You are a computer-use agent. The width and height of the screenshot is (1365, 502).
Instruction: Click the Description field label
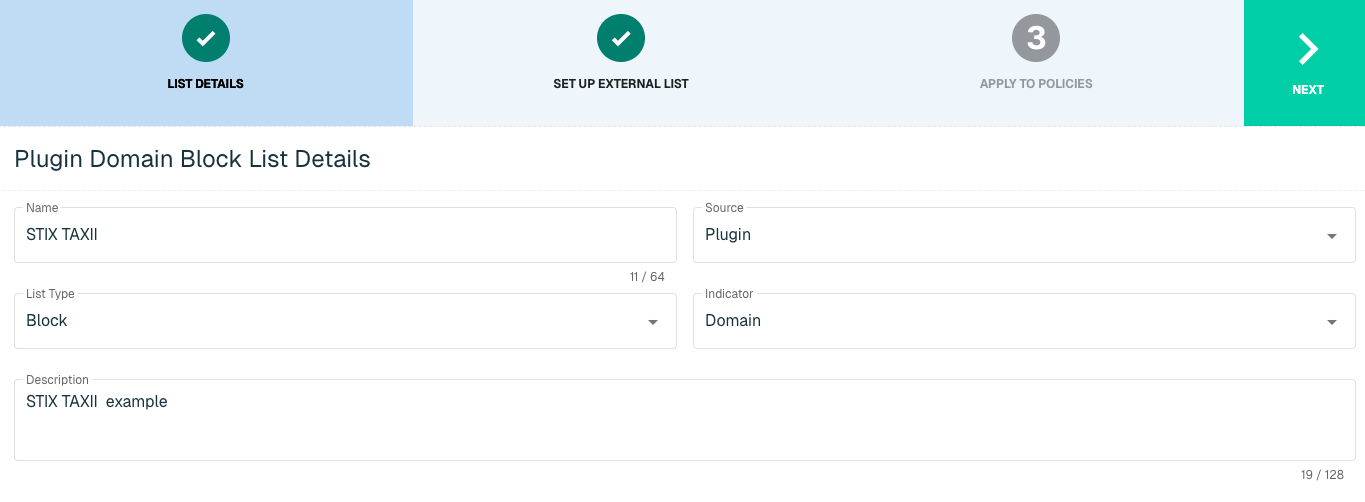pos(57,380)
